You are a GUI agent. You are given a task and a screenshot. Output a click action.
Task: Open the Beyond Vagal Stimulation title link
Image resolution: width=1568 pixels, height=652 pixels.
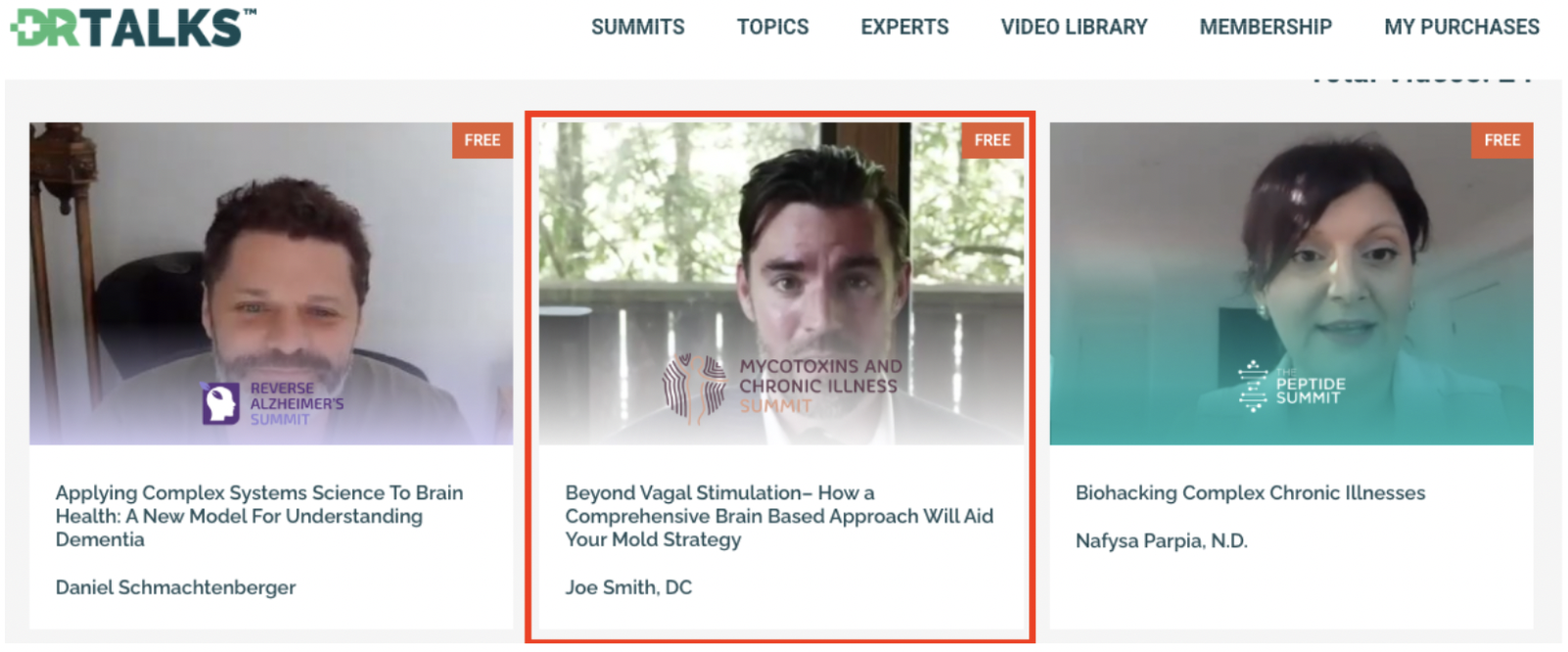[x=779, y=516]
